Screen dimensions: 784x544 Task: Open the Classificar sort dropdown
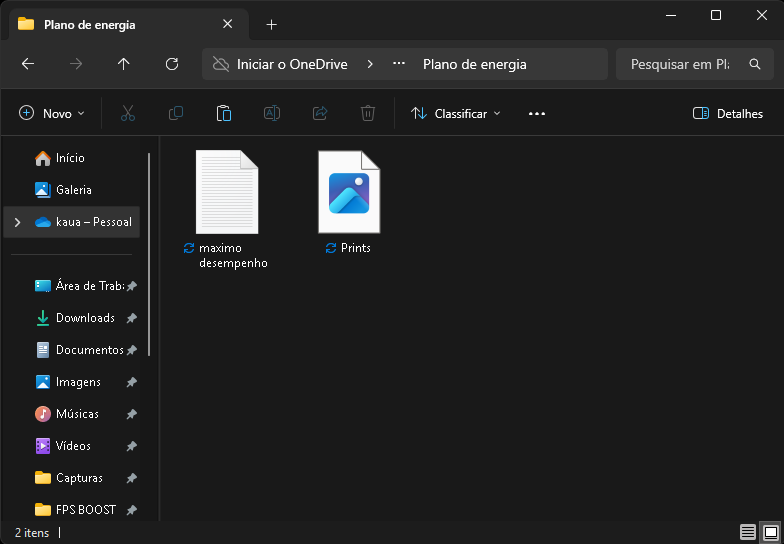[x=456, y=114]
